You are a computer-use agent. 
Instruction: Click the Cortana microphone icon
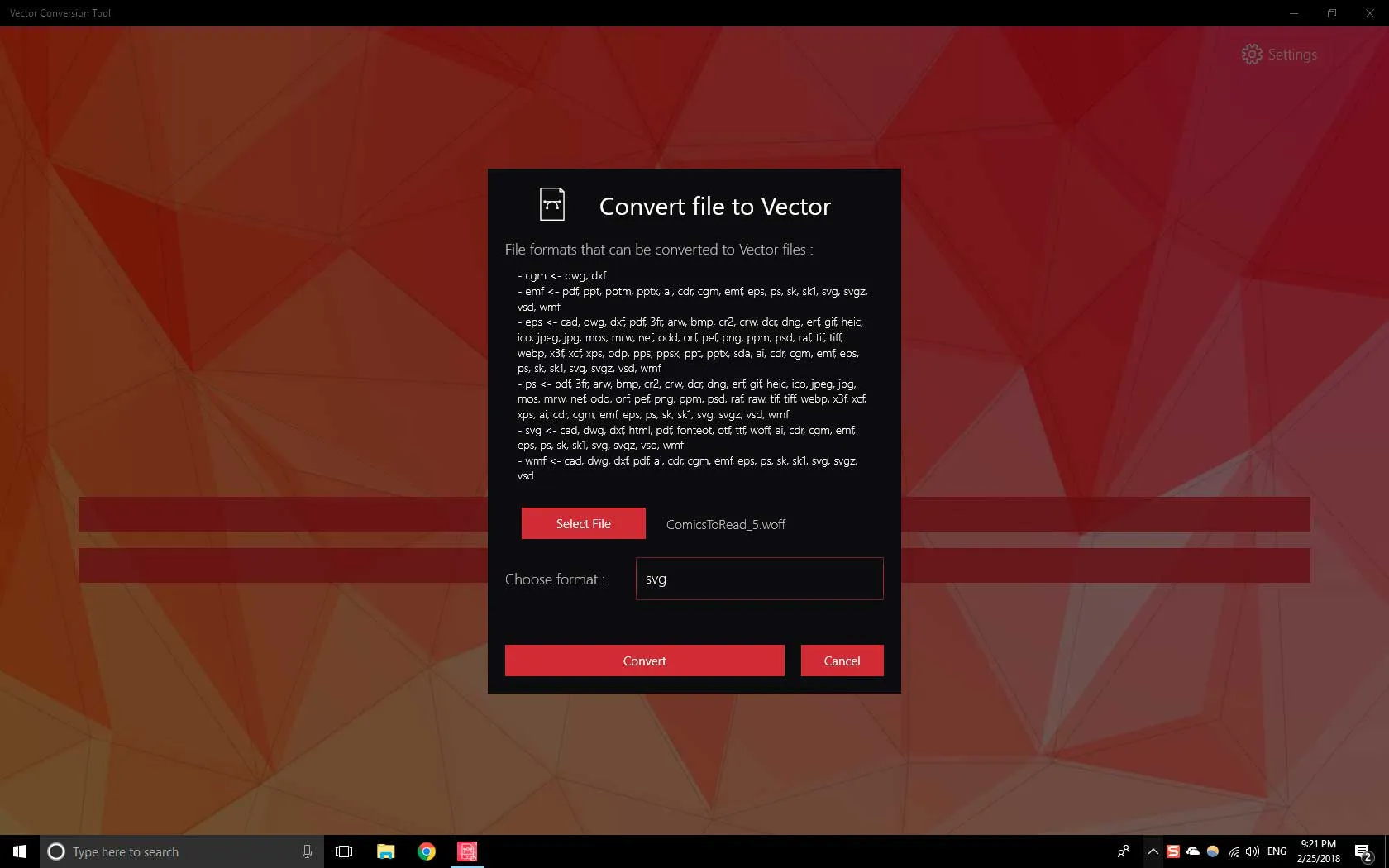coord(307,851)
